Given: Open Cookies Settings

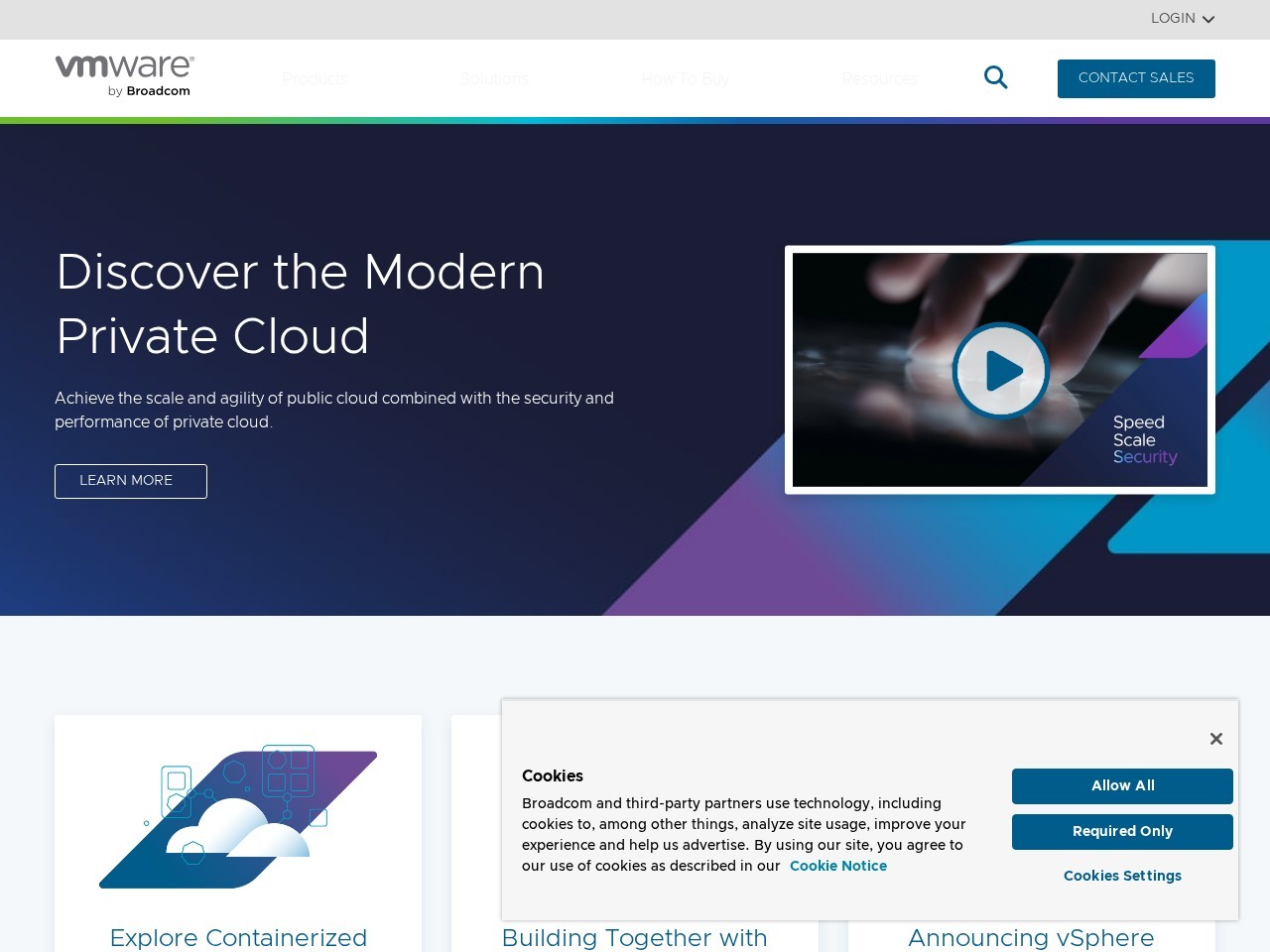Looking at the screenshot, I should click(x=1122, y=876).
